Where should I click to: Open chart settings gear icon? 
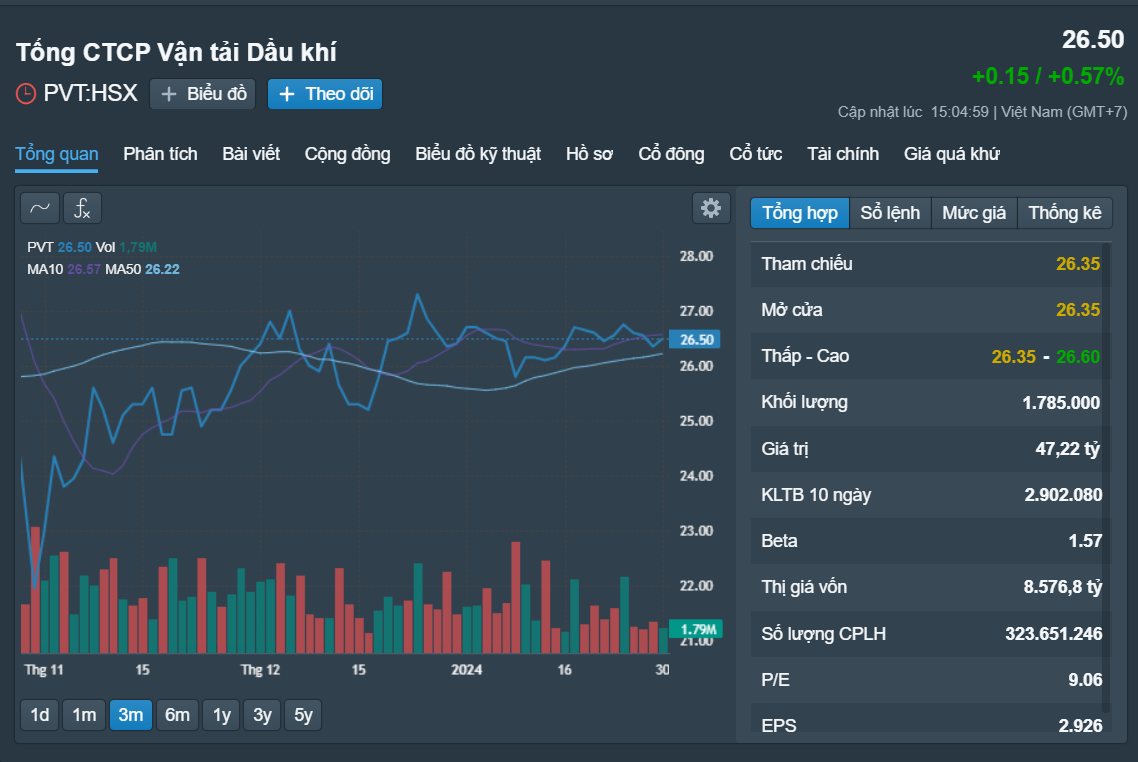click(x=711, y=208)
